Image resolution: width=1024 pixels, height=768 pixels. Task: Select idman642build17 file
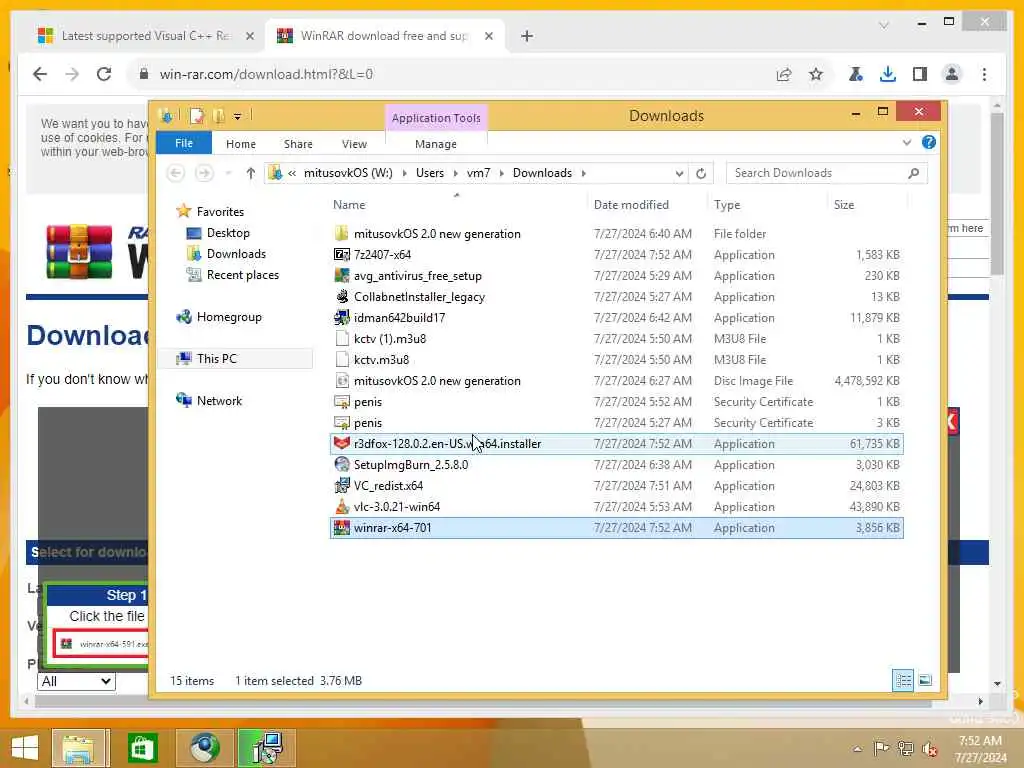pyautogui.click(x=616, y=318)
